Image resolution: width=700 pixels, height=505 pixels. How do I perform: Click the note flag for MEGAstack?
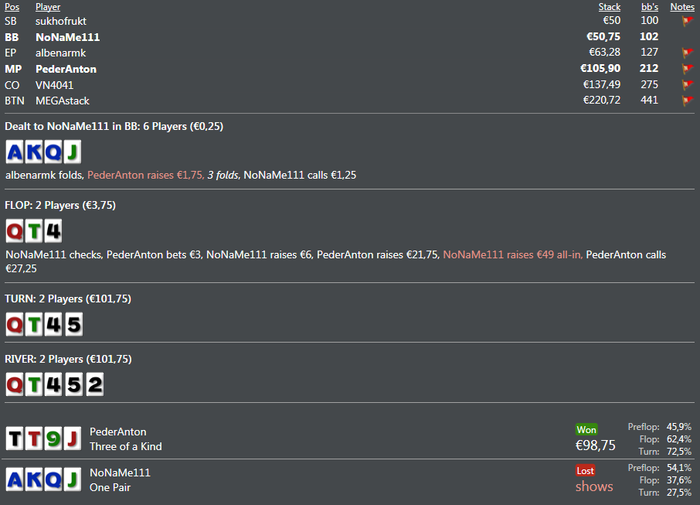tap(687, 101)
